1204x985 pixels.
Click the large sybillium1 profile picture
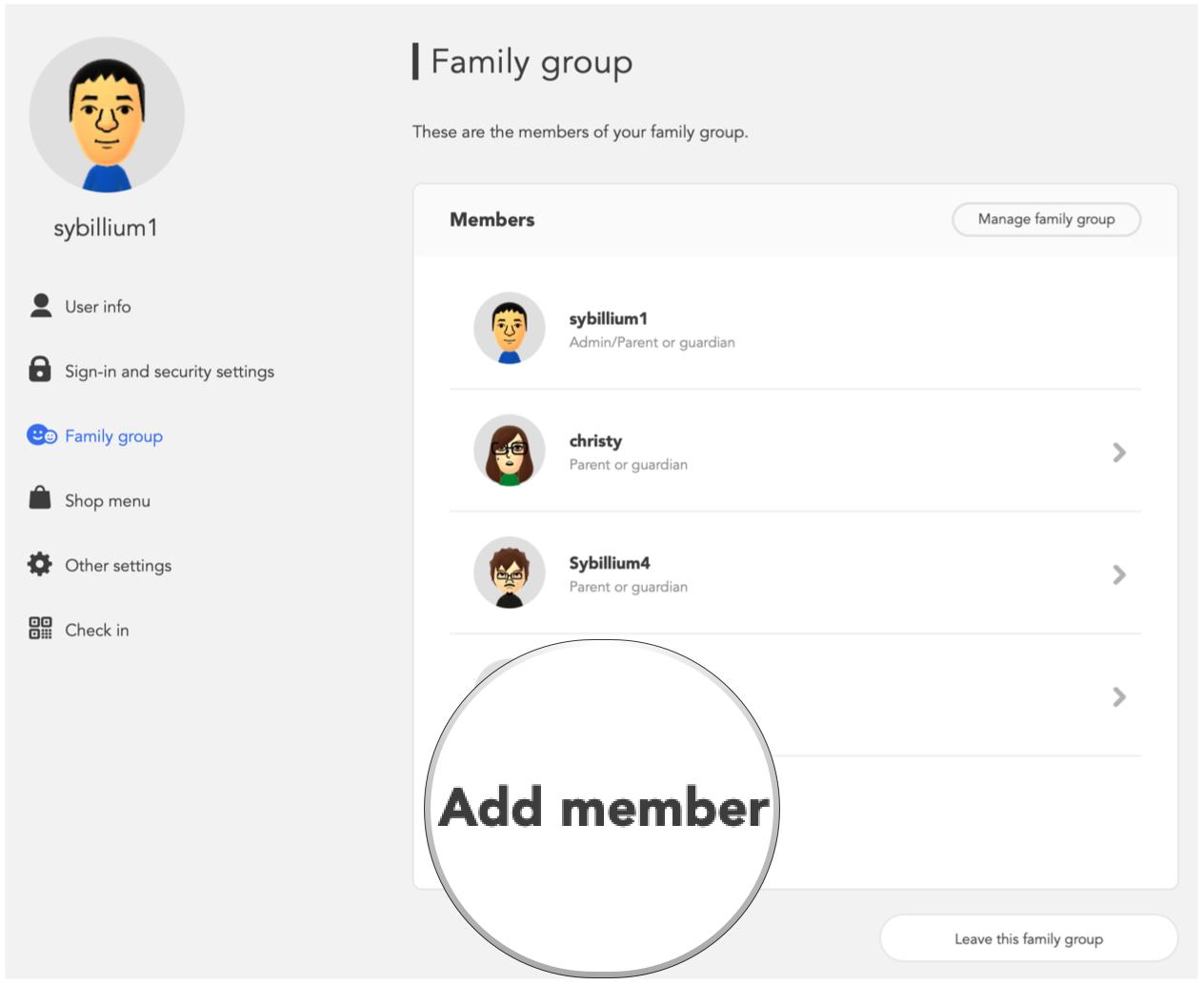[107, 113]
